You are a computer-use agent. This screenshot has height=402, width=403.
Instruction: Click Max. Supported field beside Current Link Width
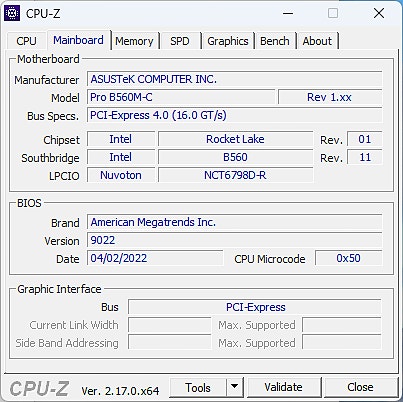342,325
